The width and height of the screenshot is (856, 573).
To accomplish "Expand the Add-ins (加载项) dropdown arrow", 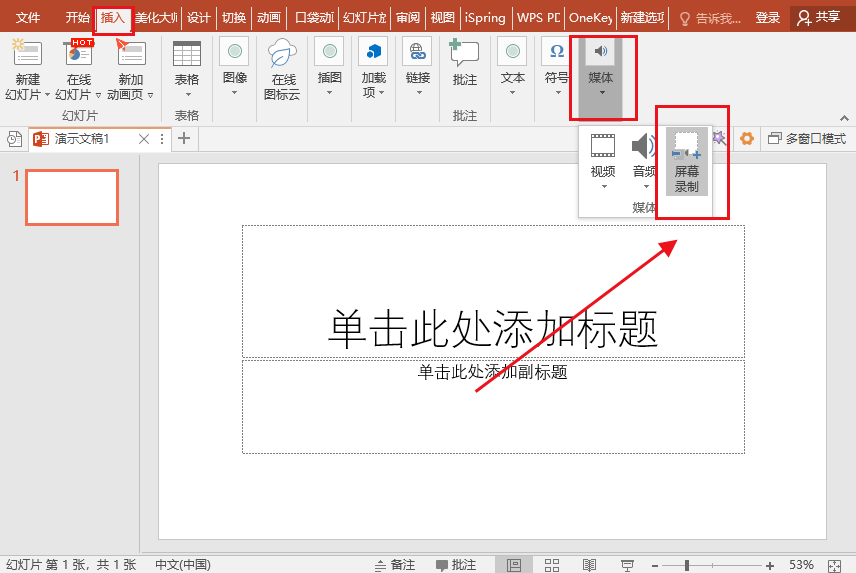I will point(382,93).
